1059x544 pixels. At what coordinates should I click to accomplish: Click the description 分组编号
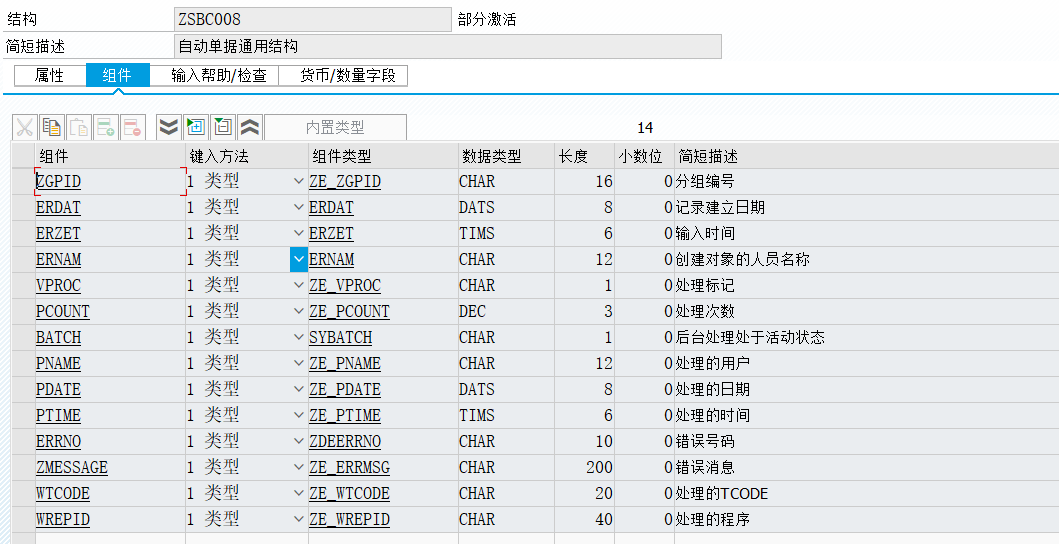(704, 181)
